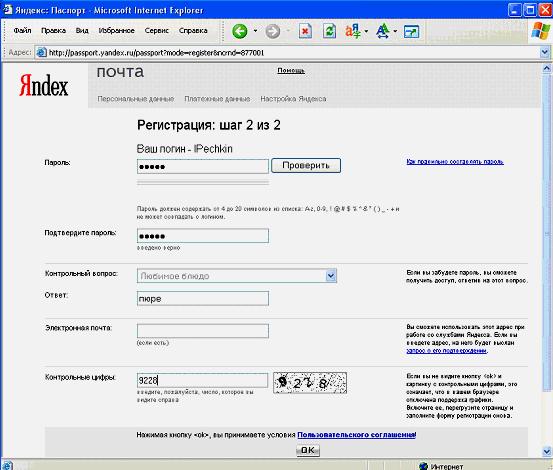The height and width of the screenshot is (470, 553).
Task: Click the Ответ field containing пюре
Action: click(x=203, y=298)
